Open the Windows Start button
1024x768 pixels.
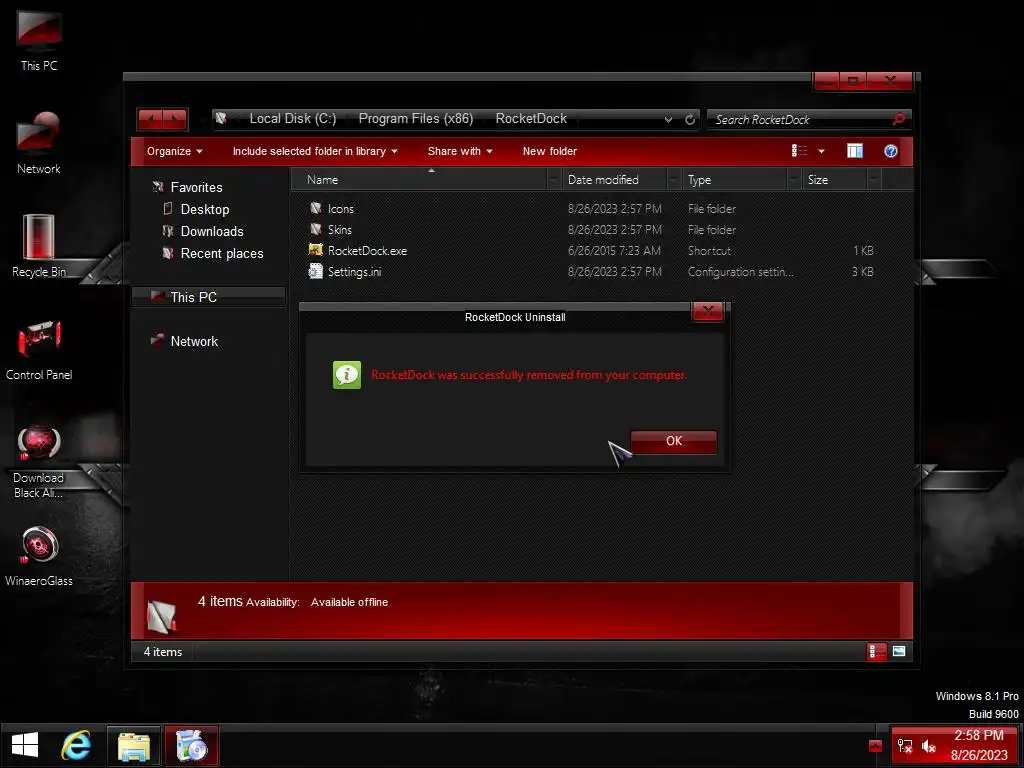coord(25,745)
